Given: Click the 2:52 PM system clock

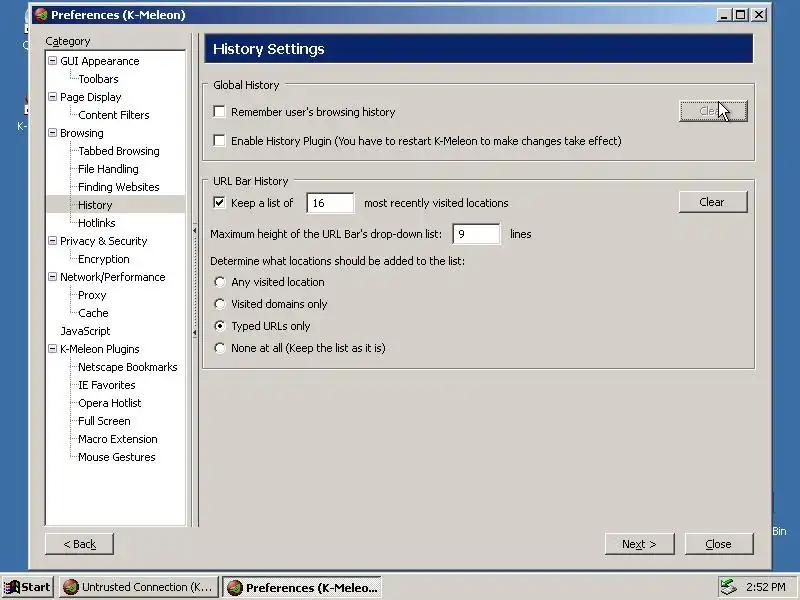Looking at the screenshot, I should click(766, 587).
